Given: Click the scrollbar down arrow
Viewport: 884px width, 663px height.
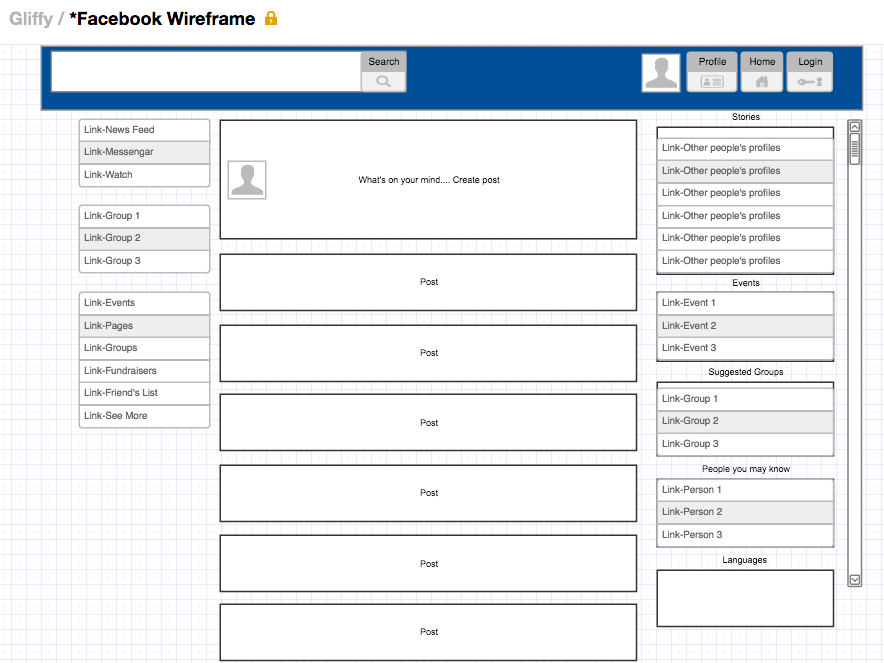Looking at the screenshot, I should pos(854,580).
